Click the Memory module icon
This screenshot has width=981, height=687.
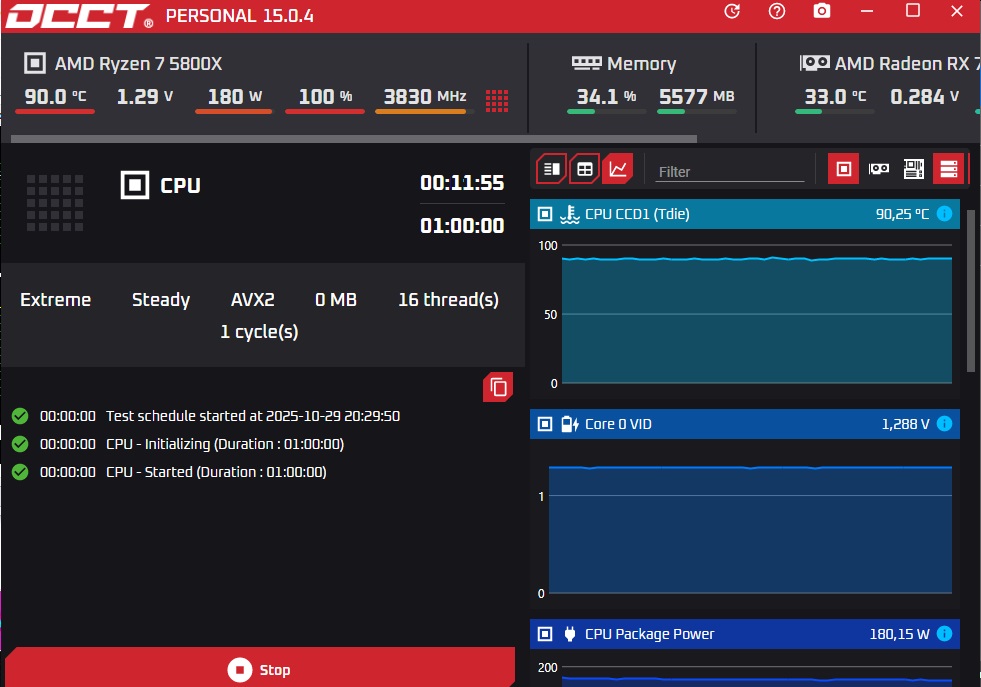coord(586,63)
